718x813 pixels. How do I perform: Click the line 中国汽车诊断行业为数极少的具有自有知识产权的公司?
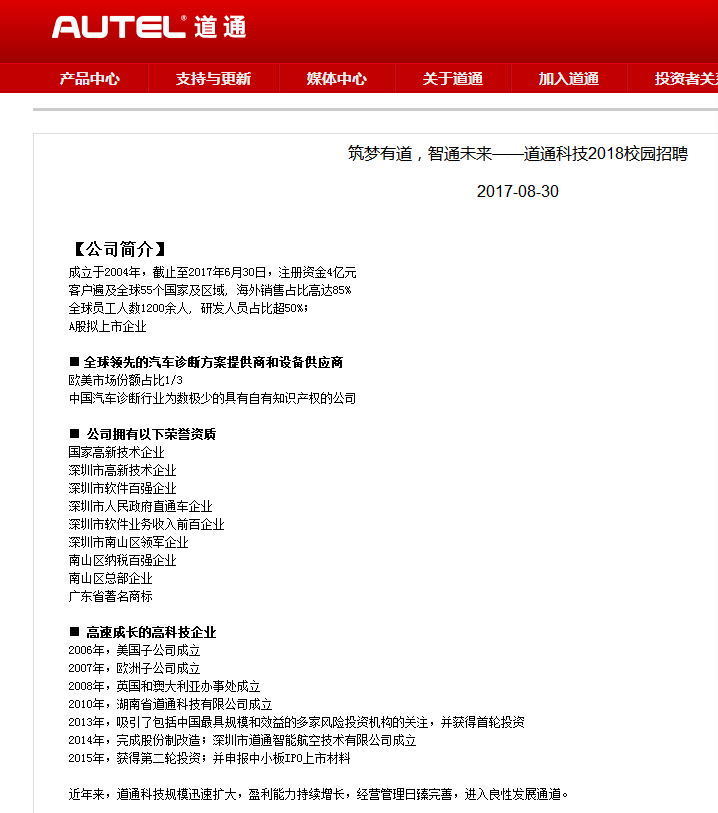pos(212,399)
